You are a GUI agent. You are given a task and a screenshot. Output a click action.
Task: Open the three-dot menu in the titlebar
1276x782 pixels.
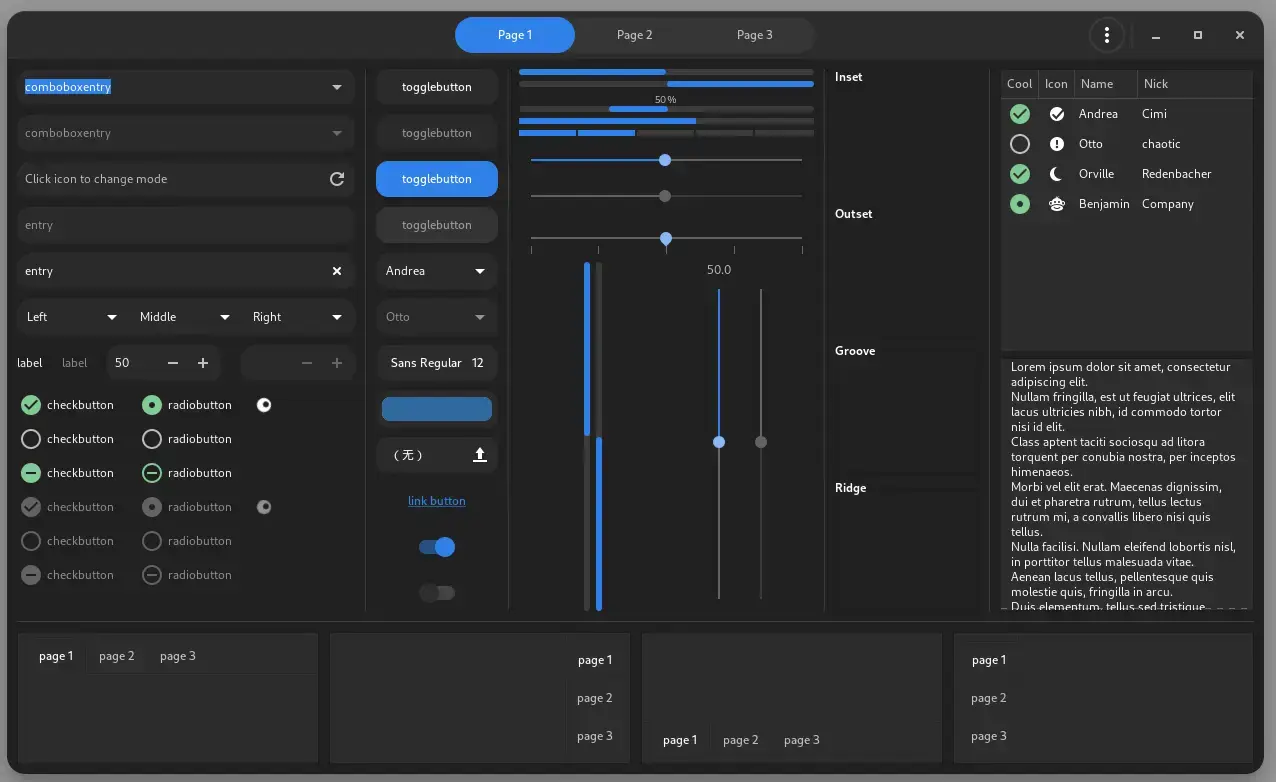(x=1107, y=35)
